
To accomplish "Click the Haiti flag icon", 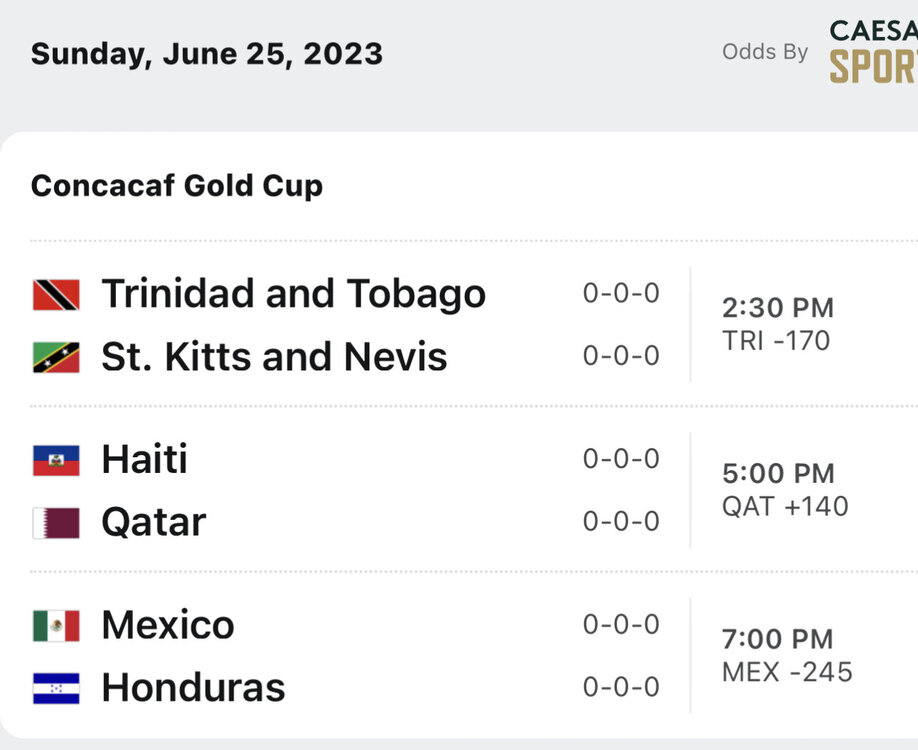I will (x=56, y=460).
